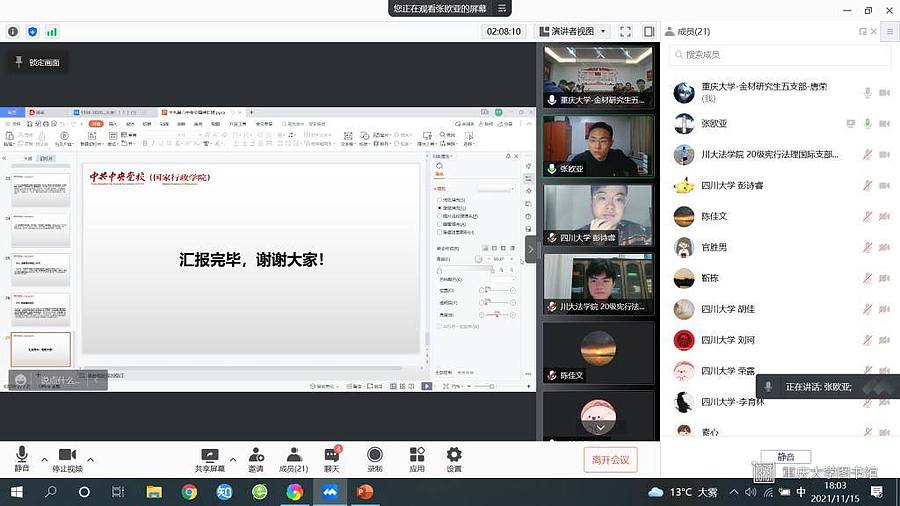The height and width of the screenshot is (506, 900).
Task: Open the 邀请 invite icon
Action: coord(256,455)
